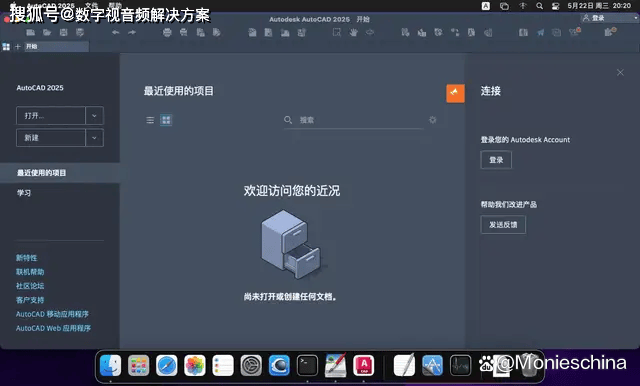Image resolution: width=640 pixels, height=386 pixels.
Task: Select the 开始 start tab
Action: [x=56, y=47]
